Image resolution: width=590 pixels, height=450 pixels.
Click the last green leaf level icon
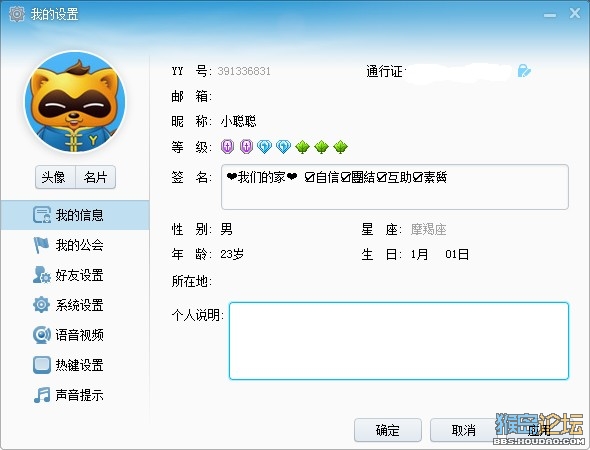340,147
